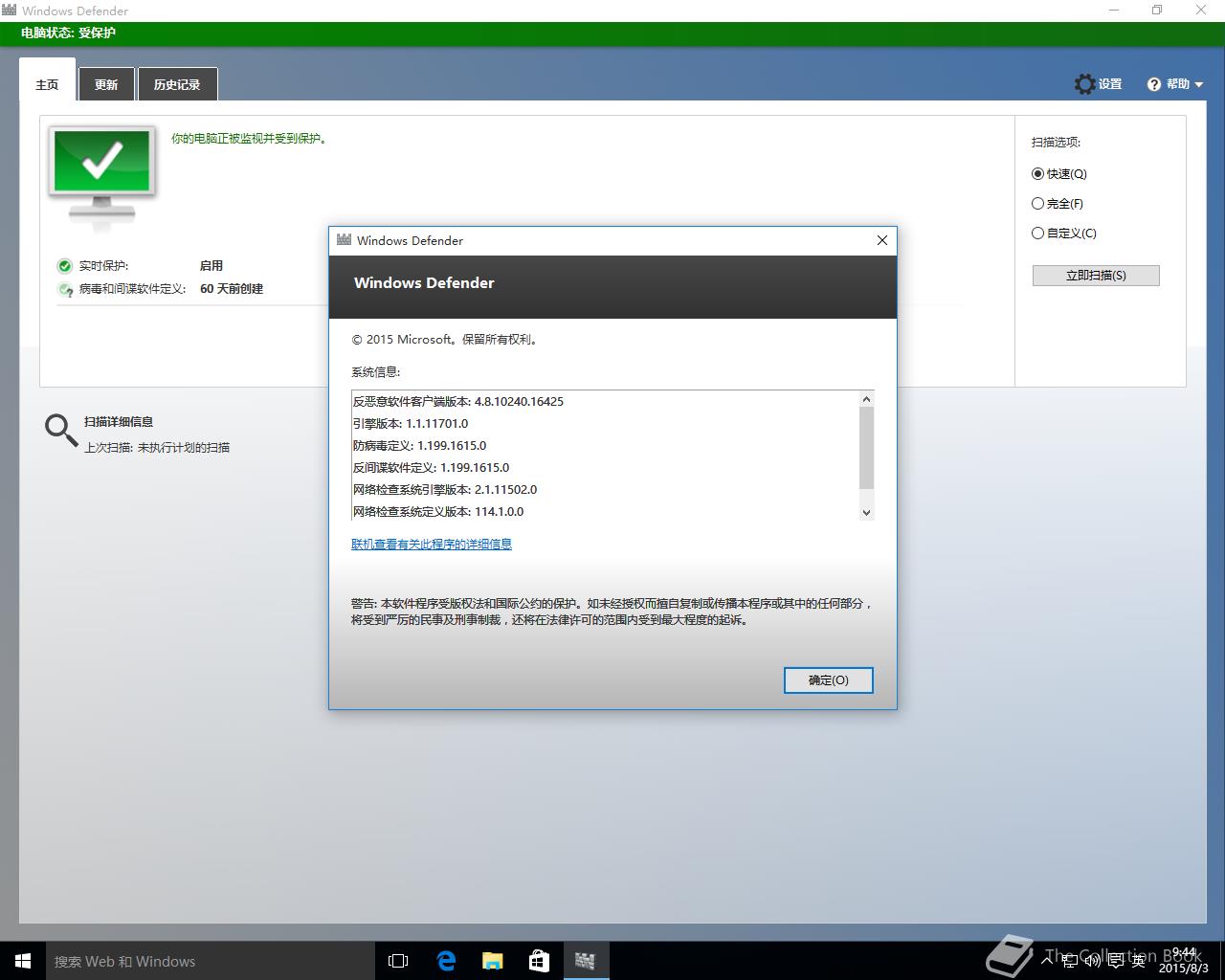Image resolution: width=1225 pixels, height=980 pixels.
Task: Click the Windows Defender taskbar button
Action: coord(586,961)
